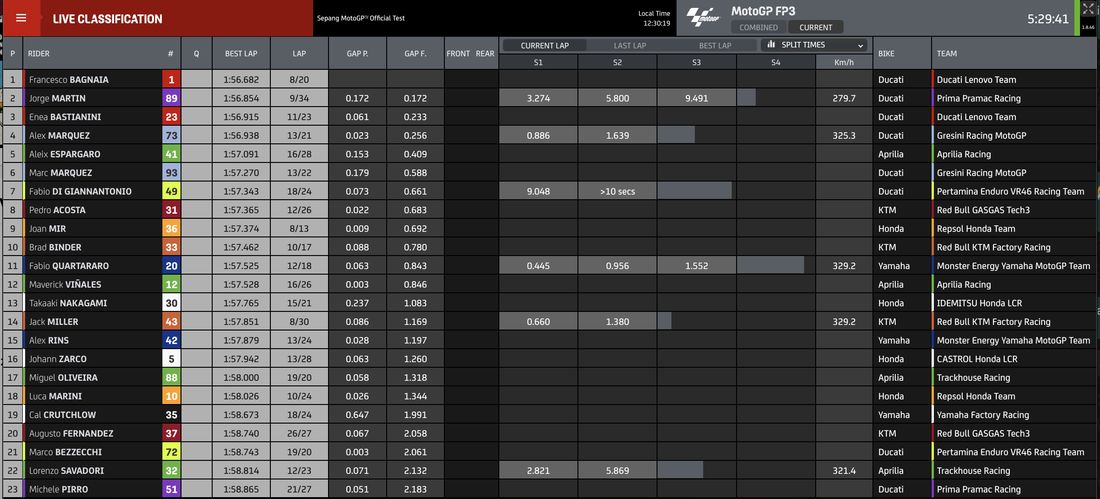Select rider Marc MARQUEZ
1100x499 pixels.
[x=60, y=173]
